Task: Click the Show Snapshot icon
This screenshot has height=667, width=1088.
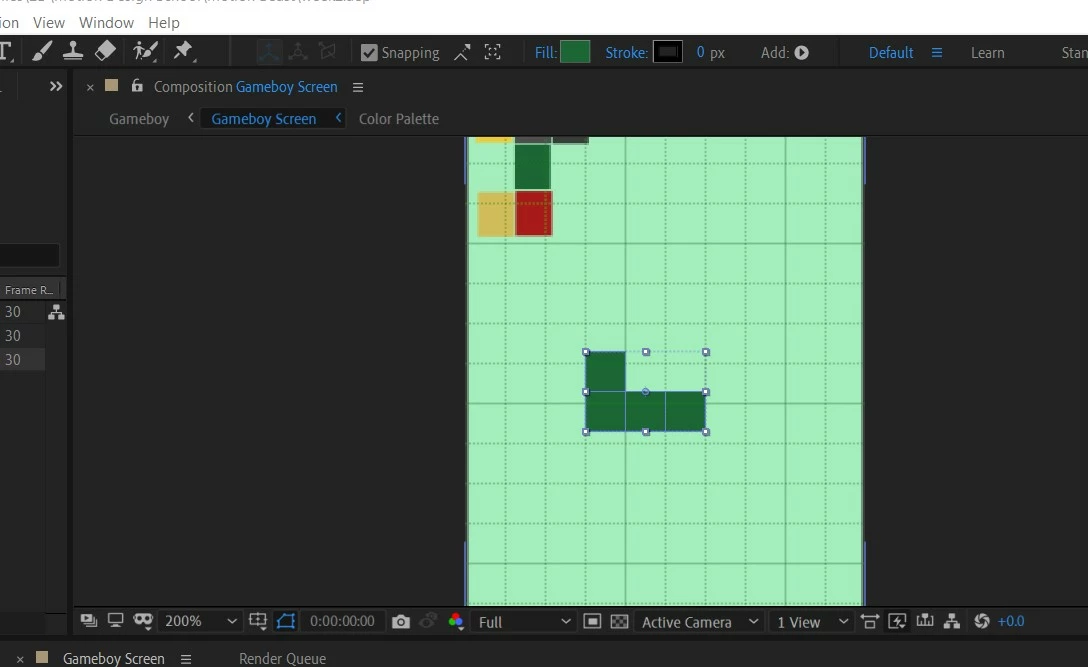Action: pos(429,621)
